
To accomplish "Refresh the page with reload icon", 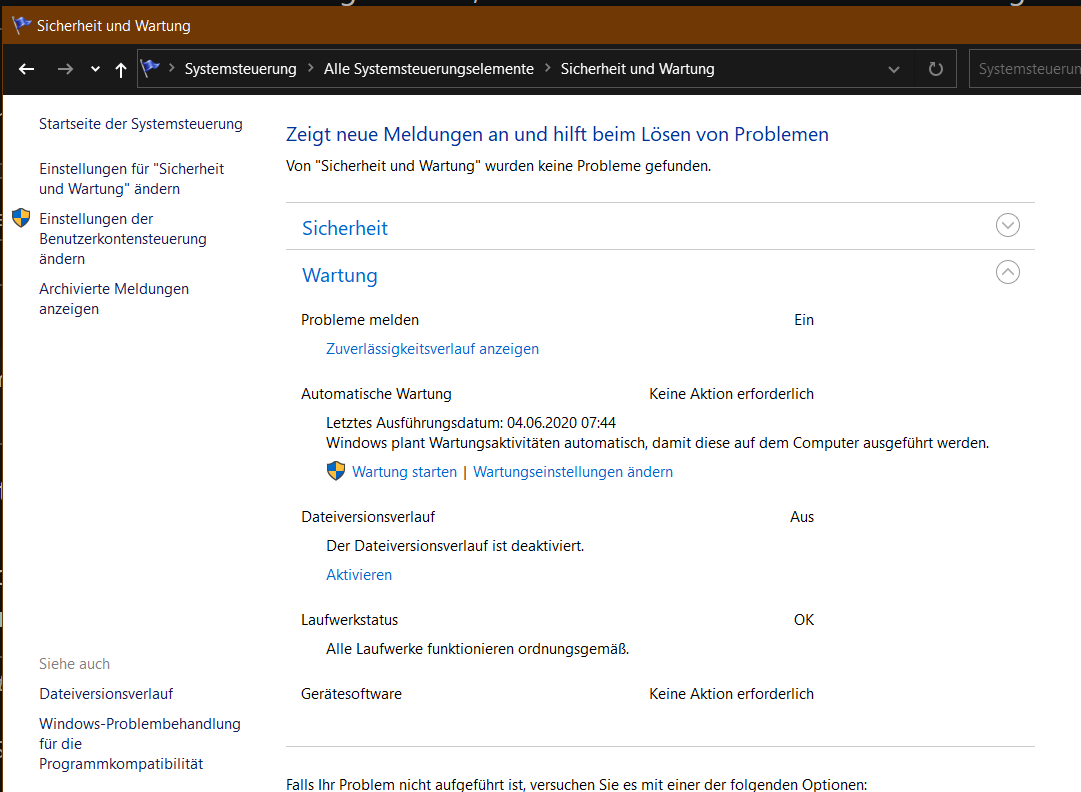I will (936, 69).
